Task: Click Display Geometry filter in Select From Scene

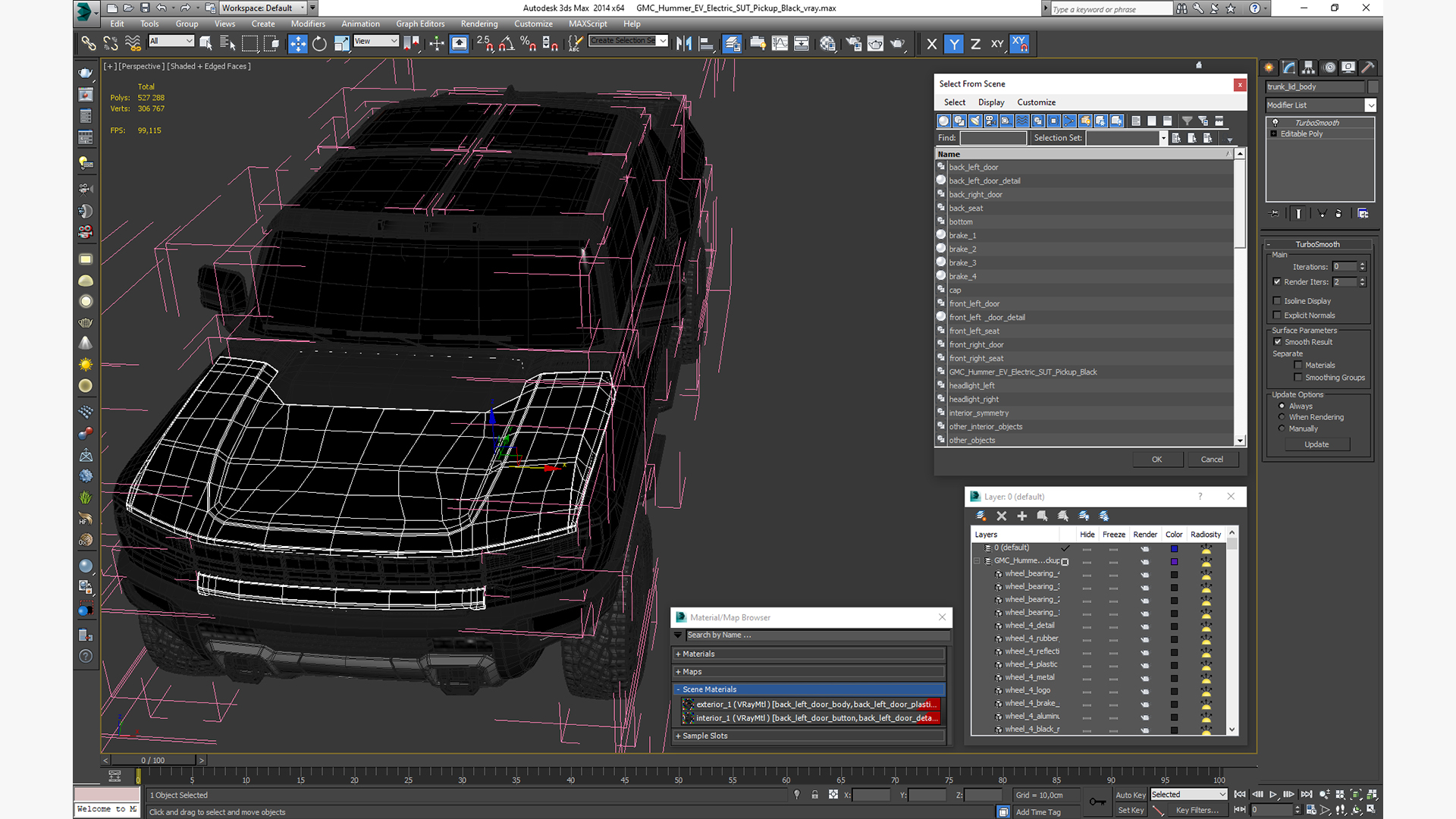Action: [x=944, y=121]
